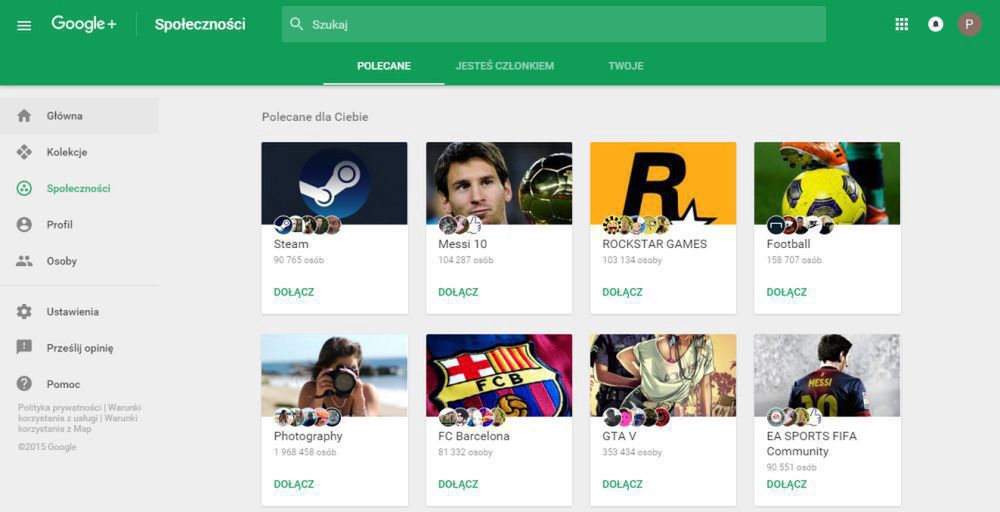The image size is (1000, 512).
Task: Click the Ustawienia gear icon
Action: (x=24, y=312)
